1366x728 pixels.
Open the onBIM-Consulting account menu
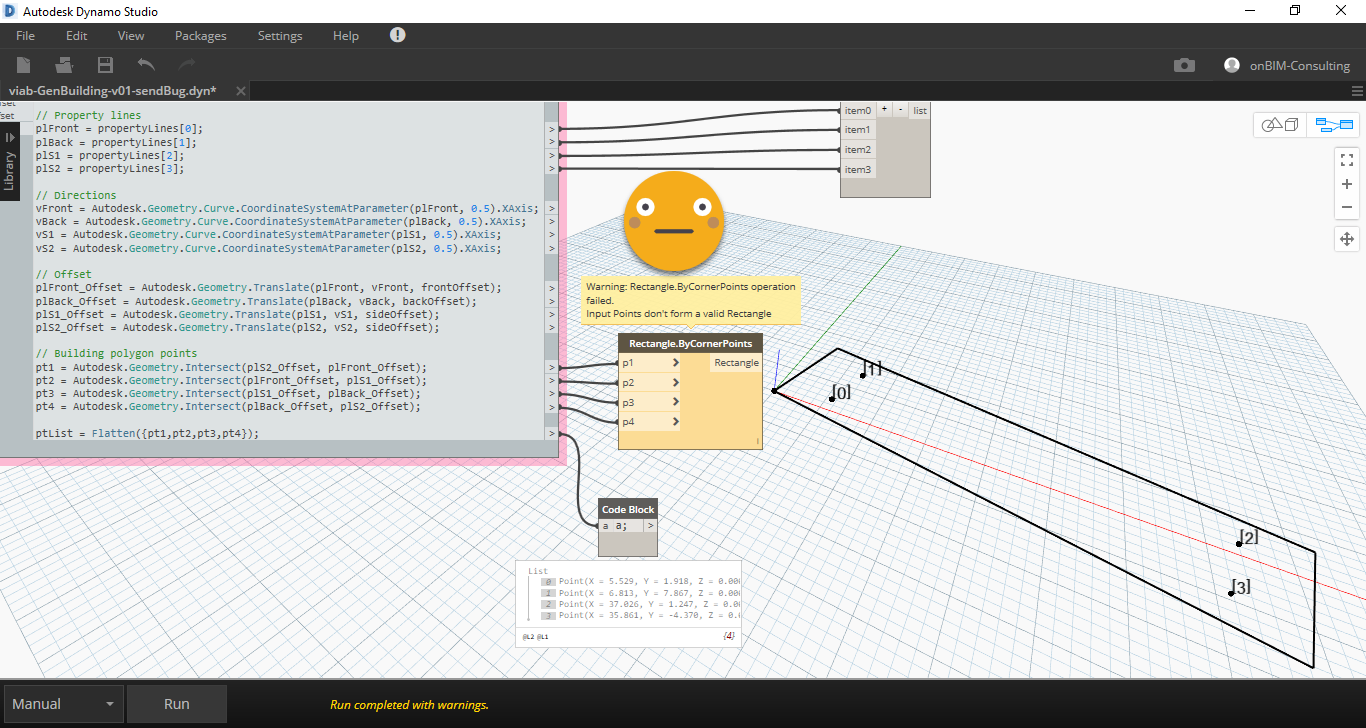click(1288, 65)
